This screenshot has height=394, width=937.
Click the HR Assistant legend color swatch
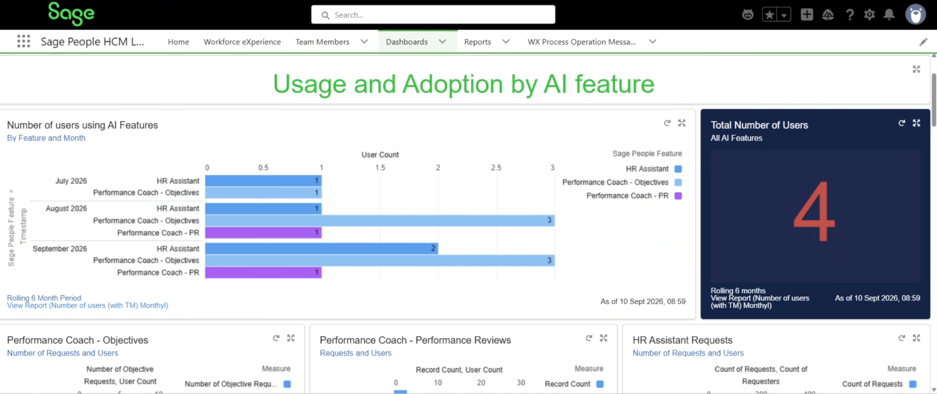click(678, 169)
